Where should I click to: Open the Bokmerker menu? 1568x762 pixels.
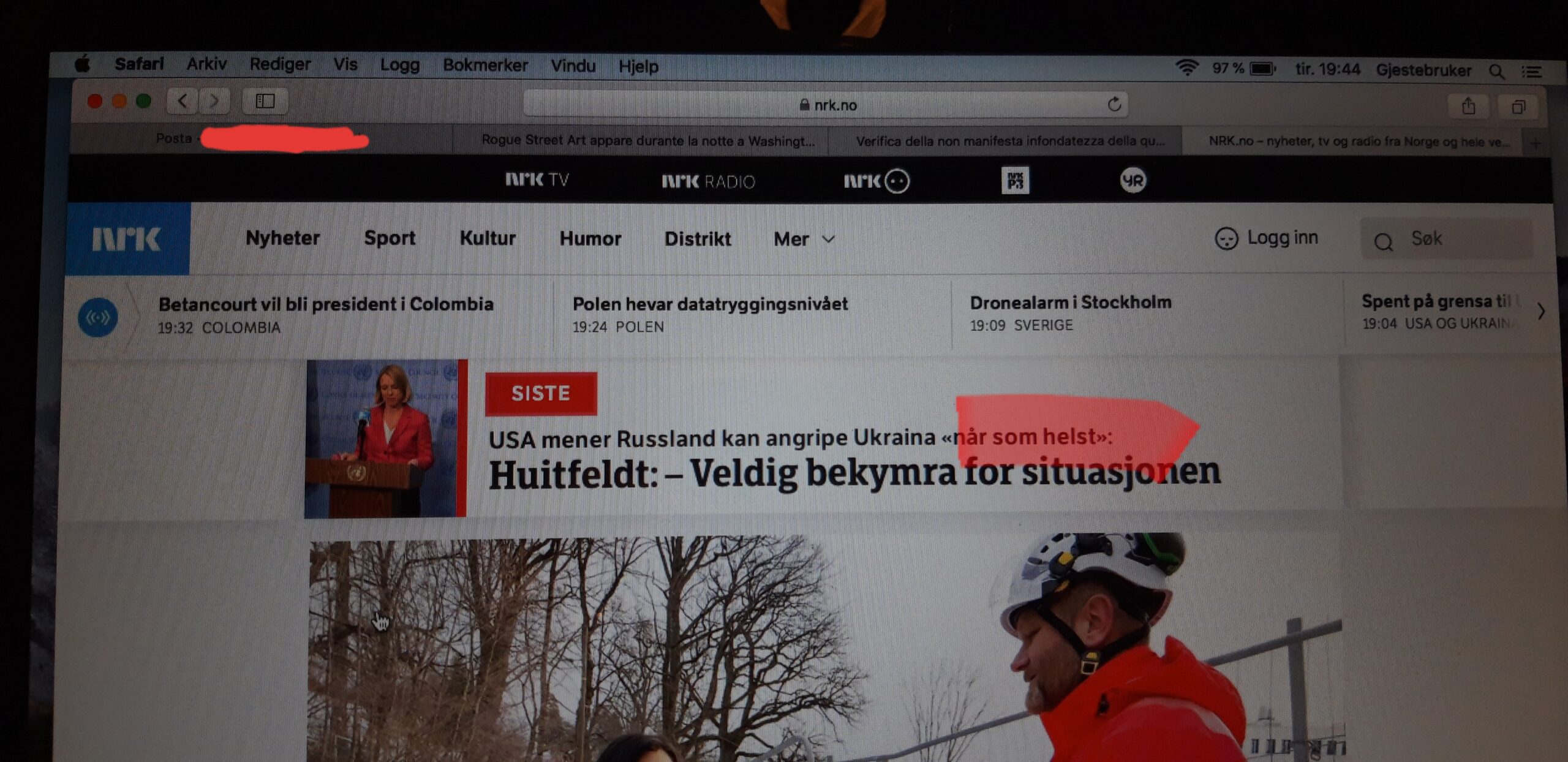point(485,65)
